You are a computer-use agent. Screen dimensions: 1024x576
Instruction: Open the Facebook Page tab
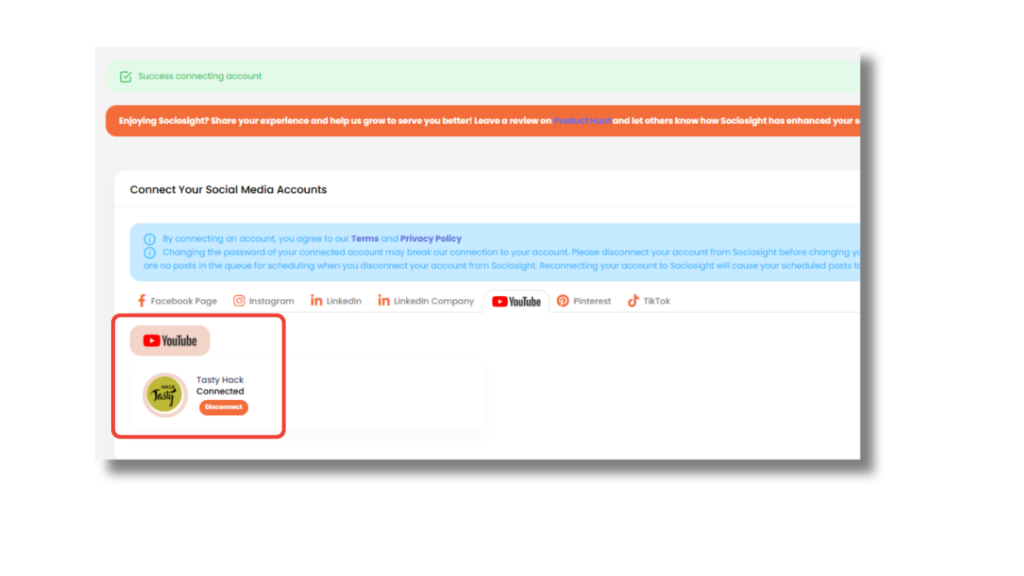pyautogui.click(x=177, y=301)
